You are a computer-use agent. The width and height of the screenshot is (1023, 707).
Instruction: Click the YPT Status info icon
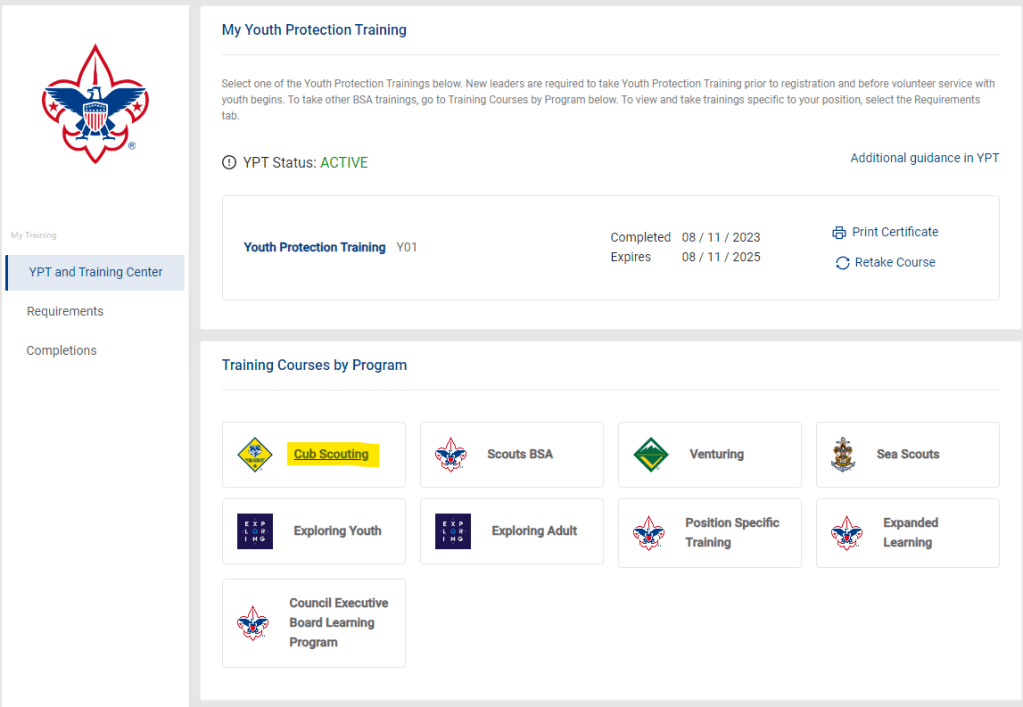(x=229, y=163)
